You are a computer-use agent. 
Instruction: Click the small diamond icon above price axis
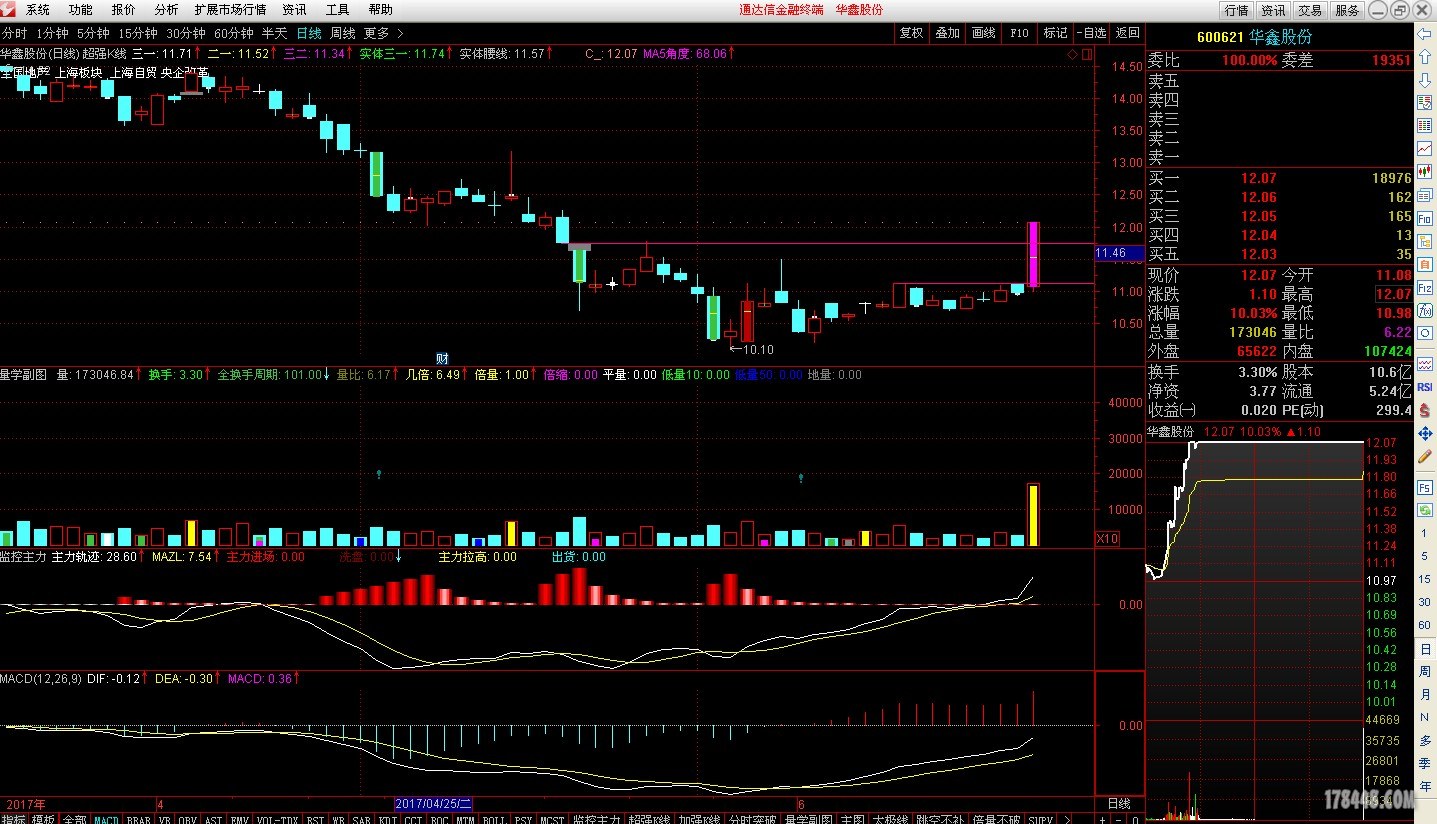(x=1072, y=54)
